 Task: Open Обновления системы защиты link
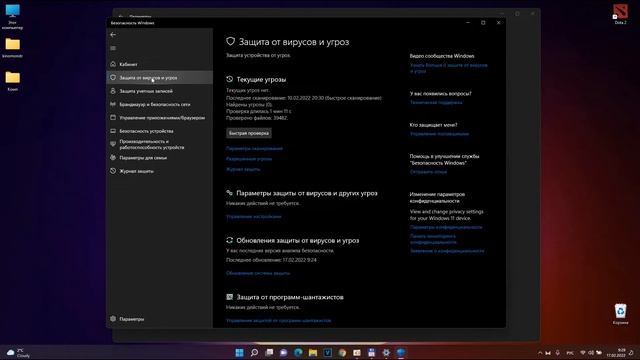258,273
